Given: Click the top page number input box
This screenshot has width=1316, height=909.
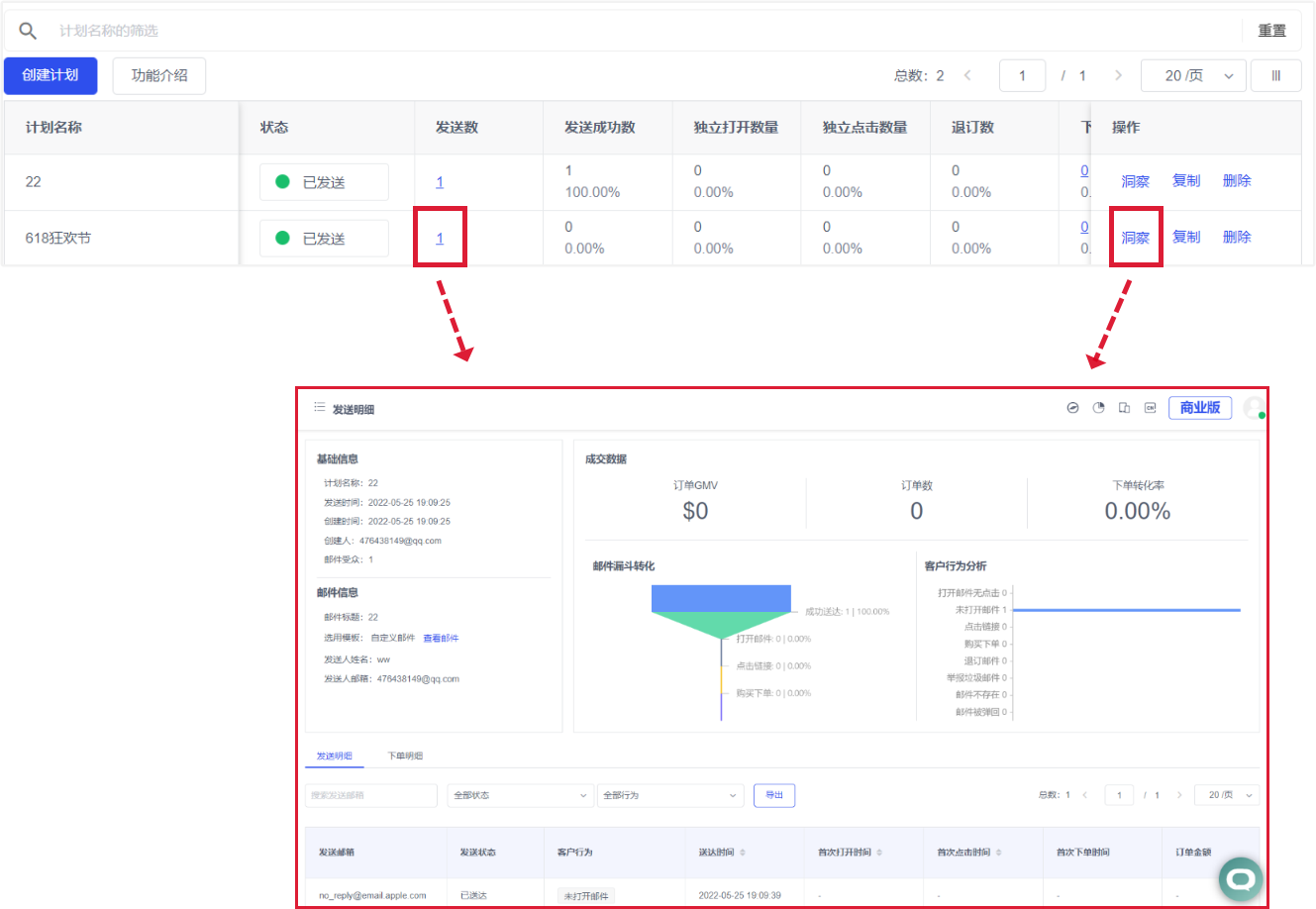Looking at the screenshot, I should point(1023,75).
